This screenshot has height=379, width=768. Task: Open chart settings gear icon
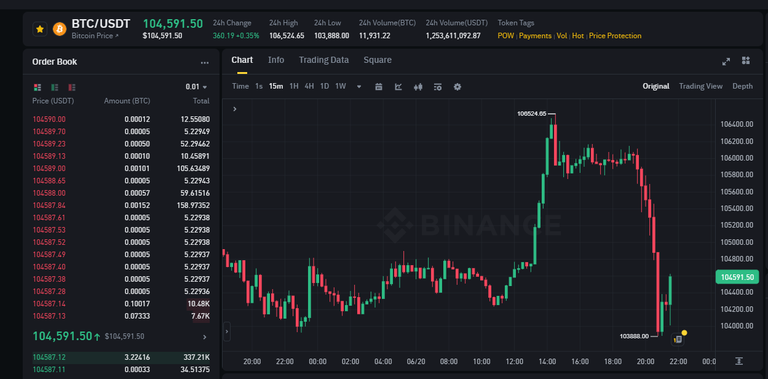click(457, 87)
